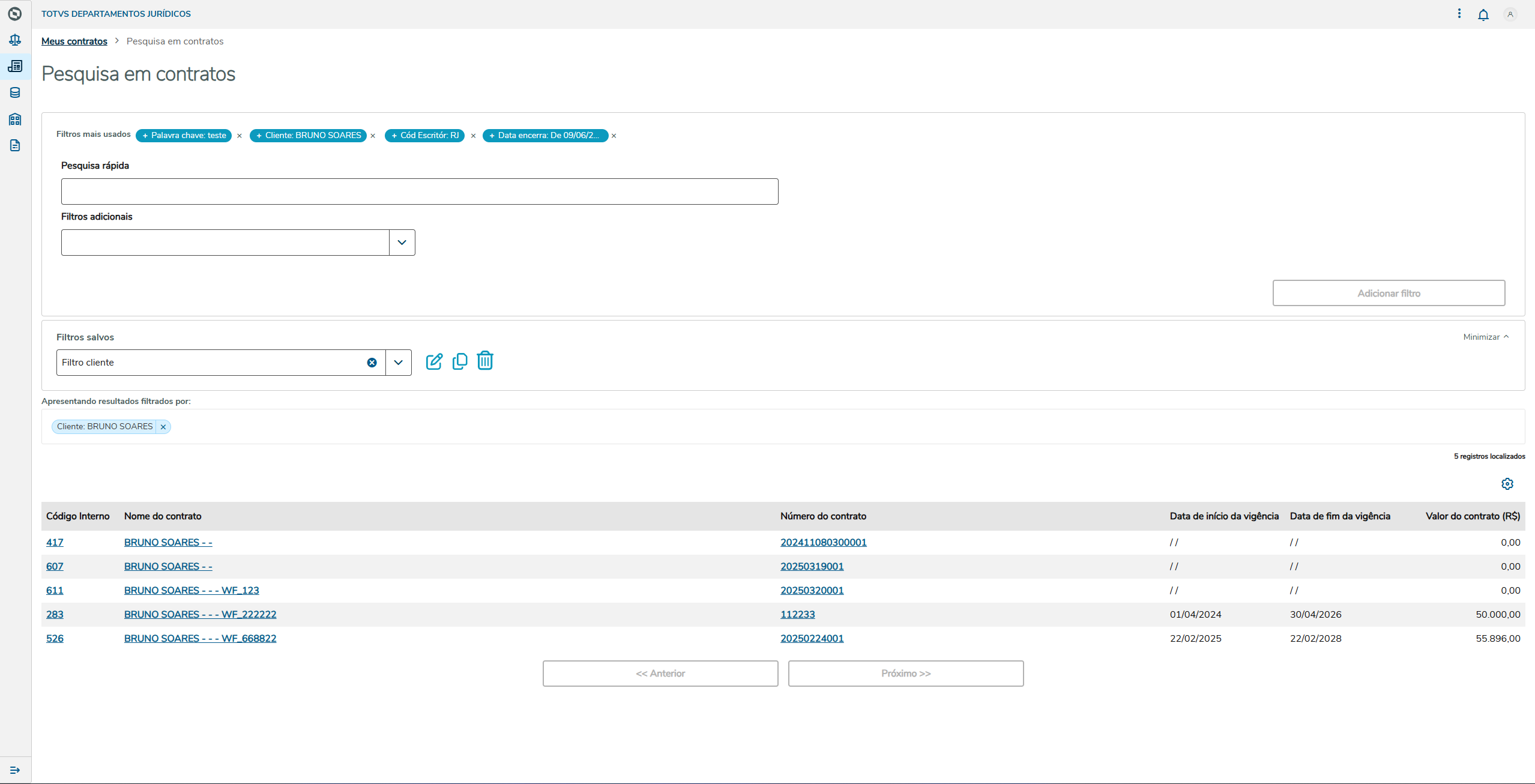Open the building sidebar icon
The width and height of the screenshot is (1535, 784).
(15, 119)
